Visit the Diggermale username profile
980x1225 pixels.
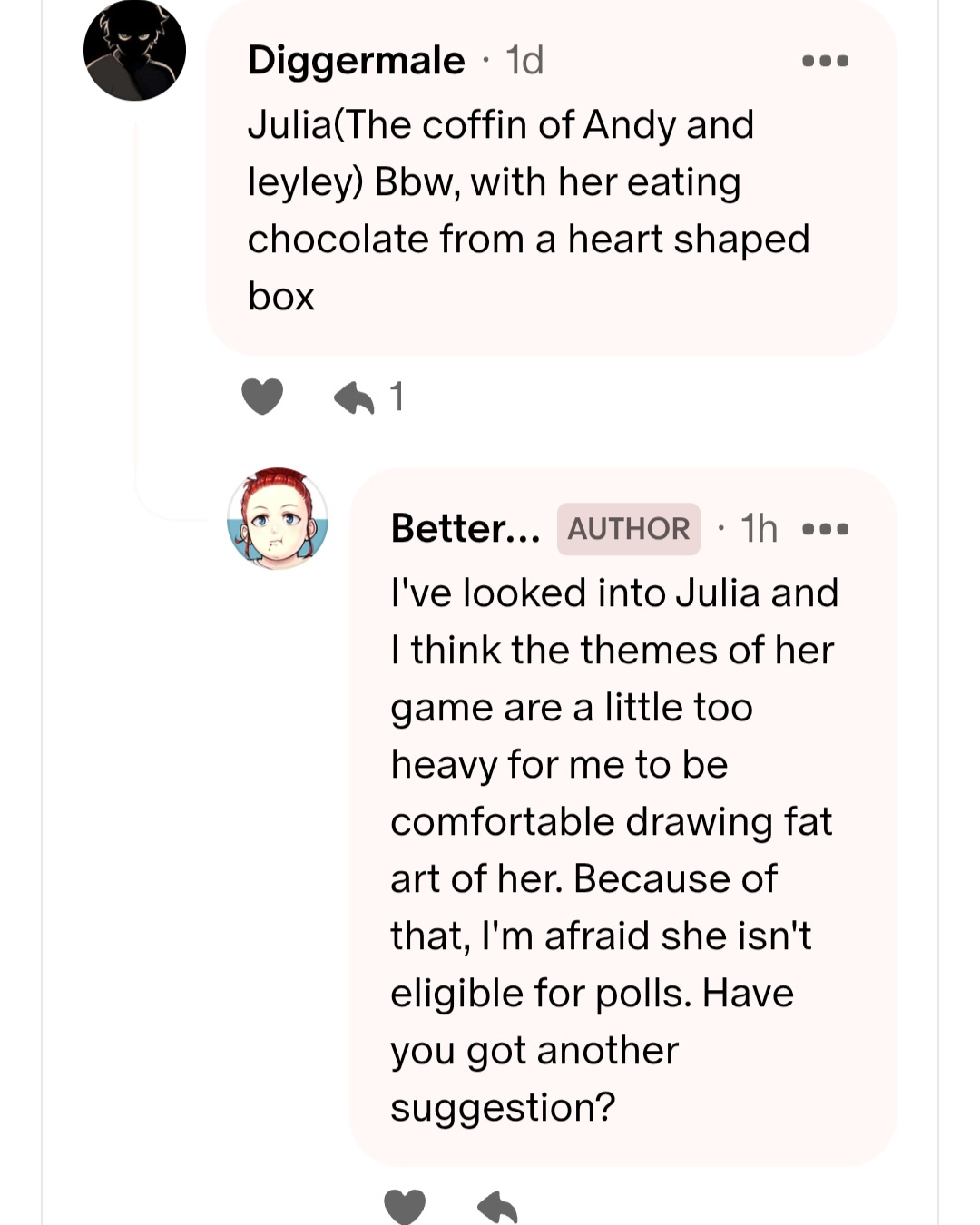point(356,61)
